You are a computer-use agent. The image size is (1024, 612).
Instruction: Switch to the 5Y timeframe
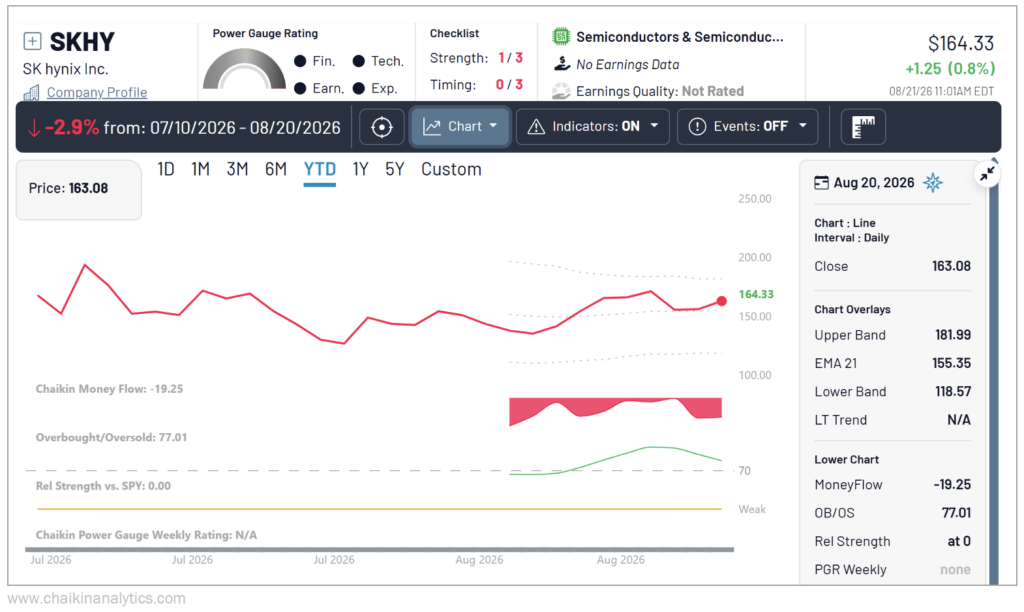[x=394, y=170]
